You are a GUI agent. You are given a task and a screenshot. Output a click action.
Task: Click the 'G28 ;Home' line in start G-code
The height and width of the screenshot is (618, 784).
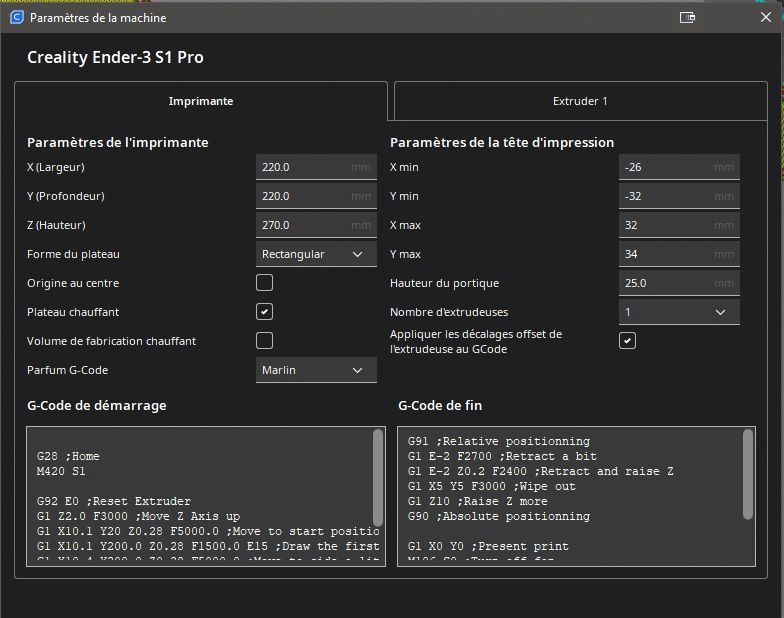pos(68,456)
